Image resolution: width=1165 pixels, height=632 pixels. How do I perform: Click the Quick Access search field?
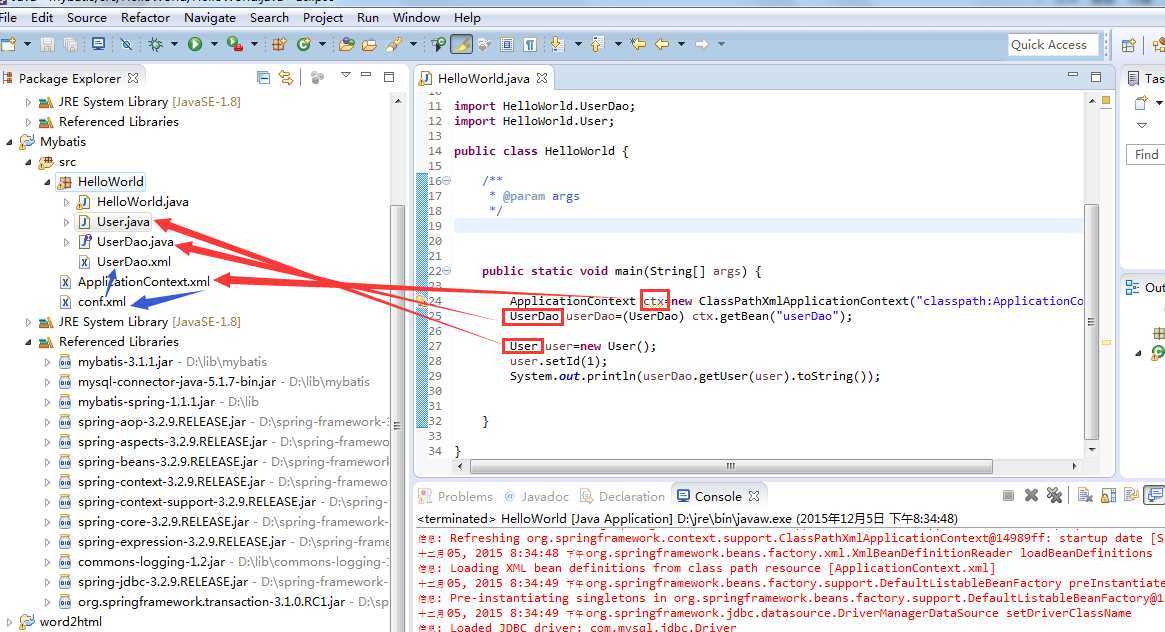pyautogui.click(x=1052, y=45)
